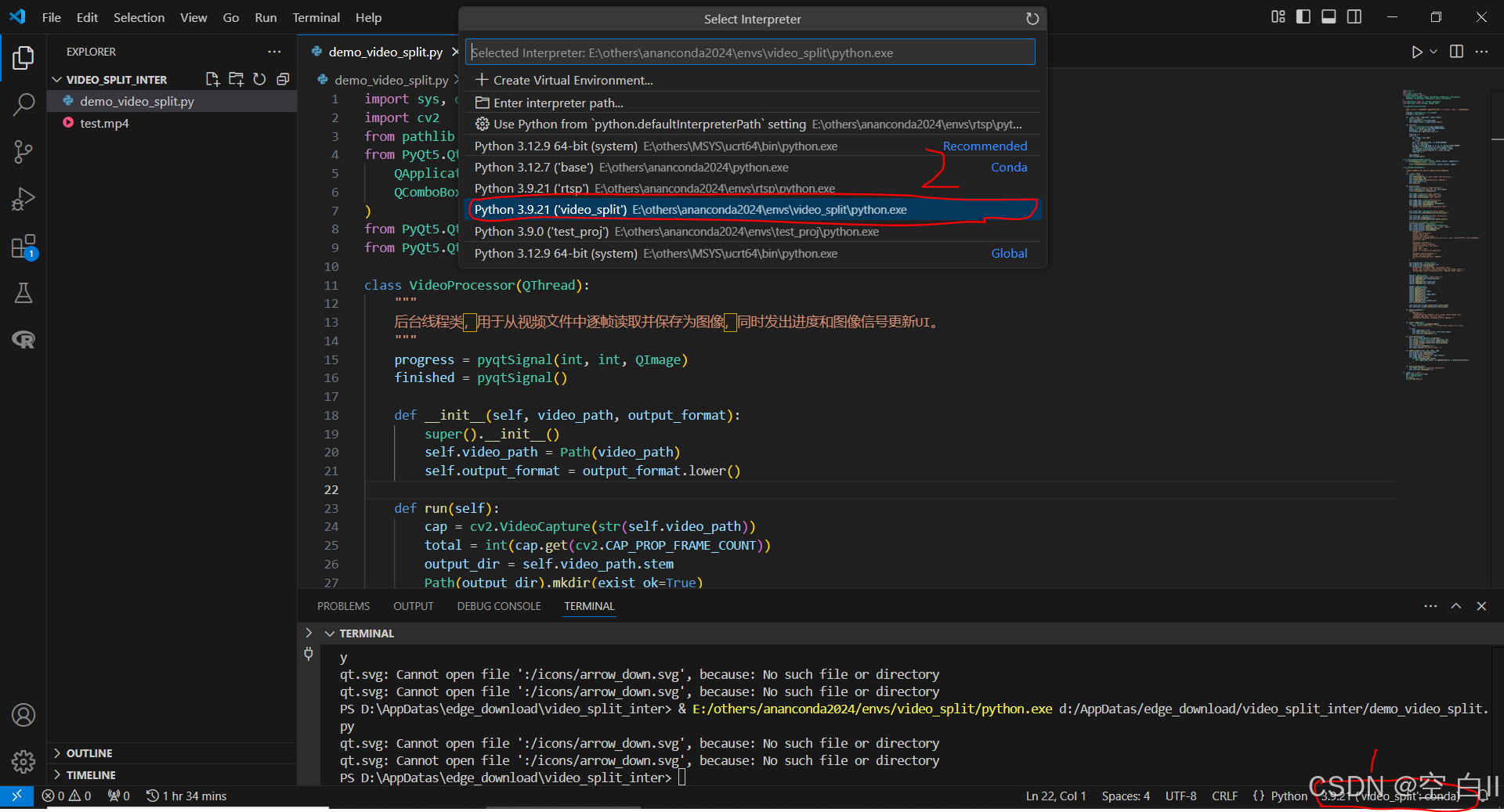Open the Go menu

231,17
